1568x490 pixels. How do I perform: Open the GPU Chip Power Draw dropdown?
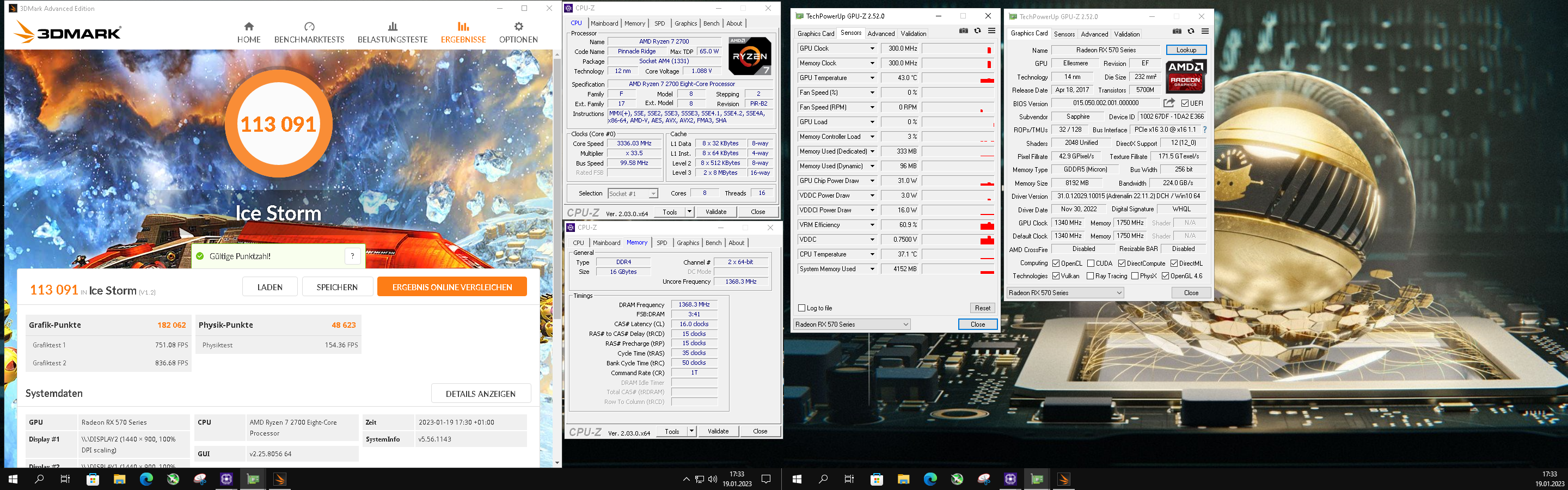[872, 181]
